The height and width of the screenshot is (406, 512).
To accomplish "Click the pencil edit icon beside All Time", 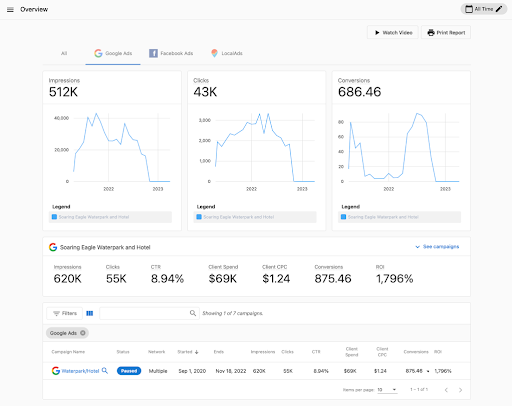I will 499,9.
